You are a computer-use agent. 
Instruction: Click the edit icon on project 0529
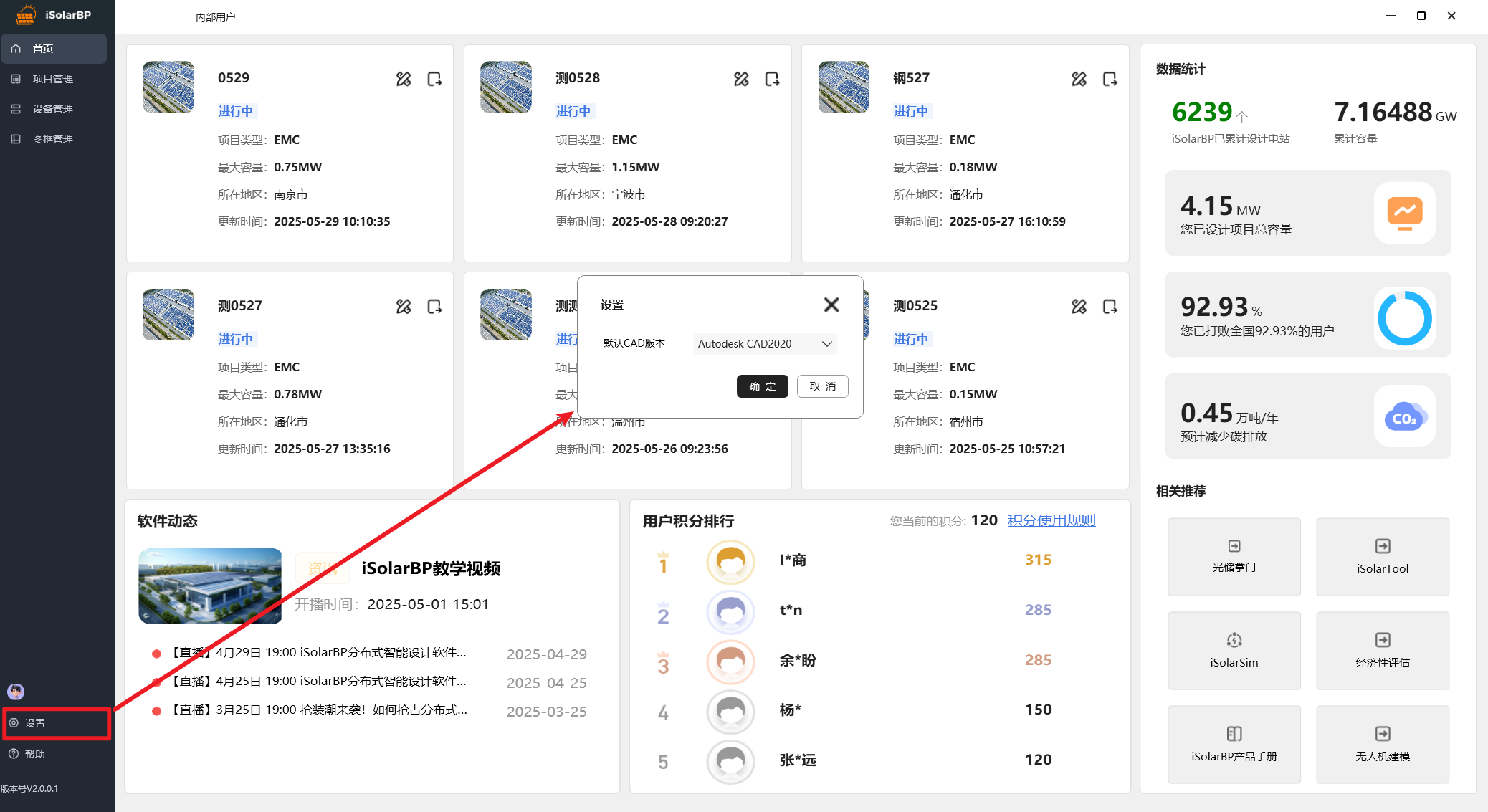[404, 79]
